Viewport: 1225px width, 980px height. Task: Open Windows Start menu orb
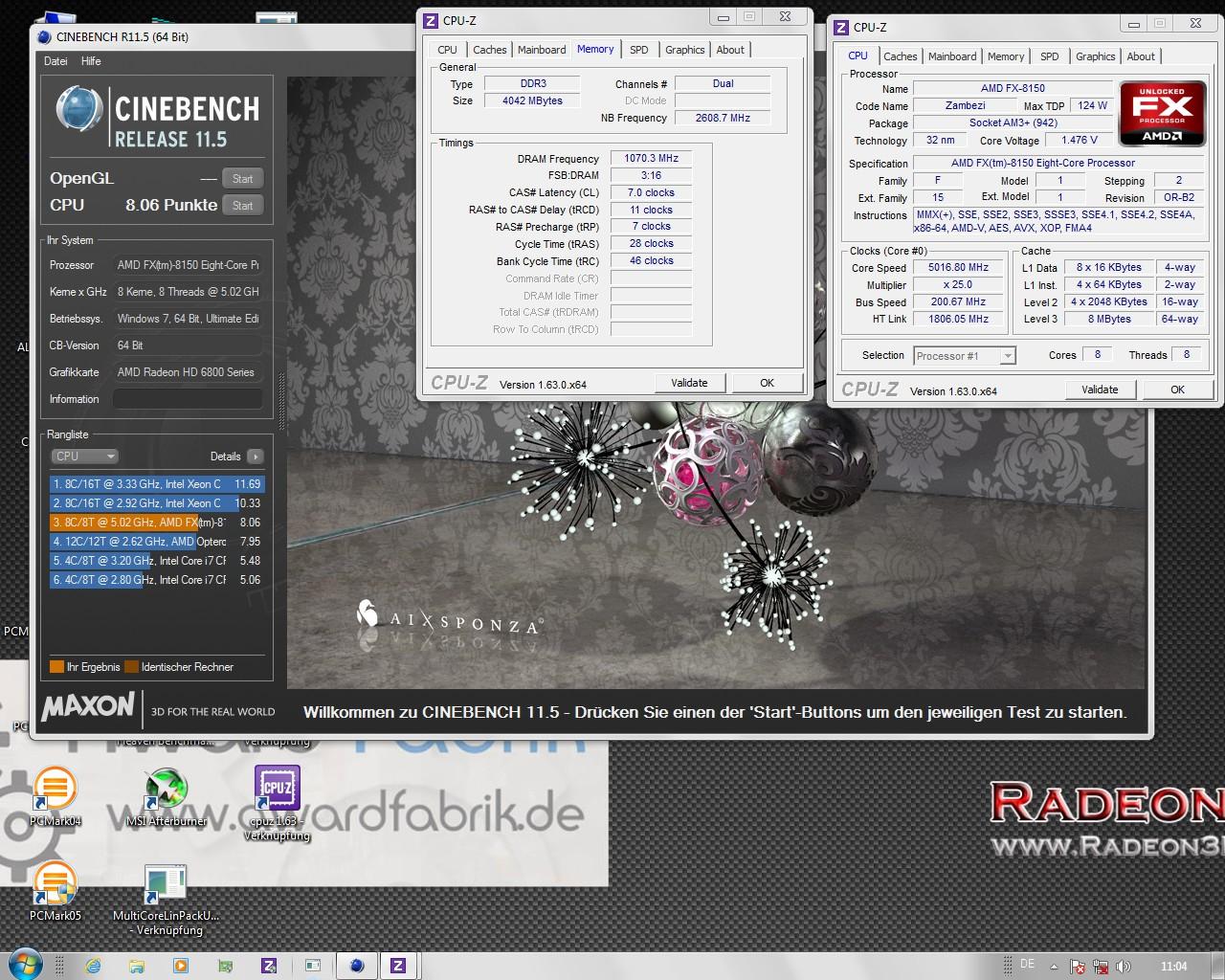[x=25, y=965]
